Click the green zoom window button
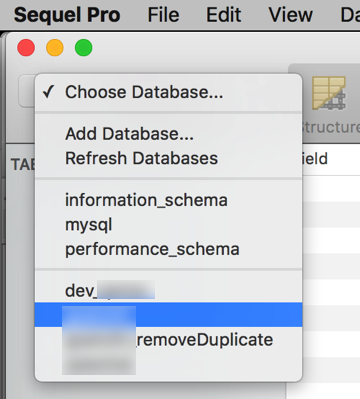Image resolution: width=360 pixels, height=399 pixels. (83, 48)
